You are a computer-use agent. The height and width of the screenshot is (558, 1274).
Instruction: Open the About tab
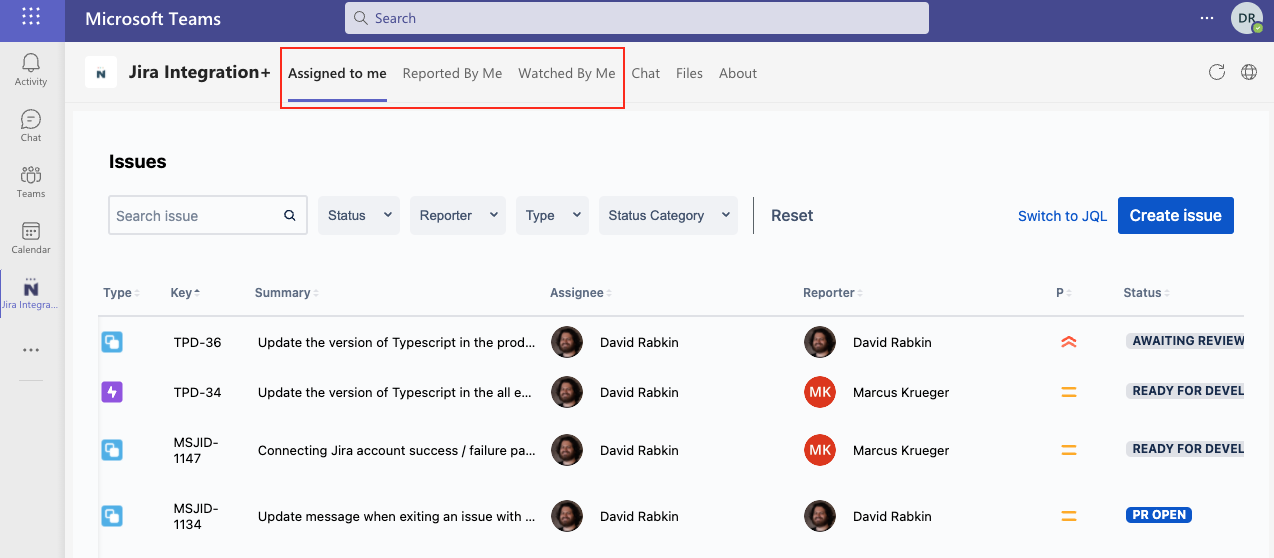(738, 73)
